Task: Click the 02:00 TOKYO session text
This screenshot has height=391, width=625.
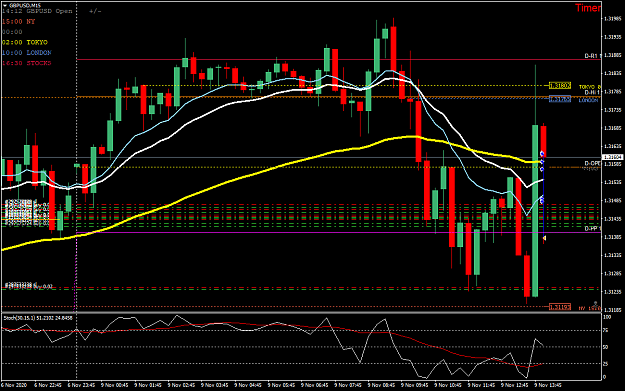Action: pyautogui.click(x=25, y=42)
